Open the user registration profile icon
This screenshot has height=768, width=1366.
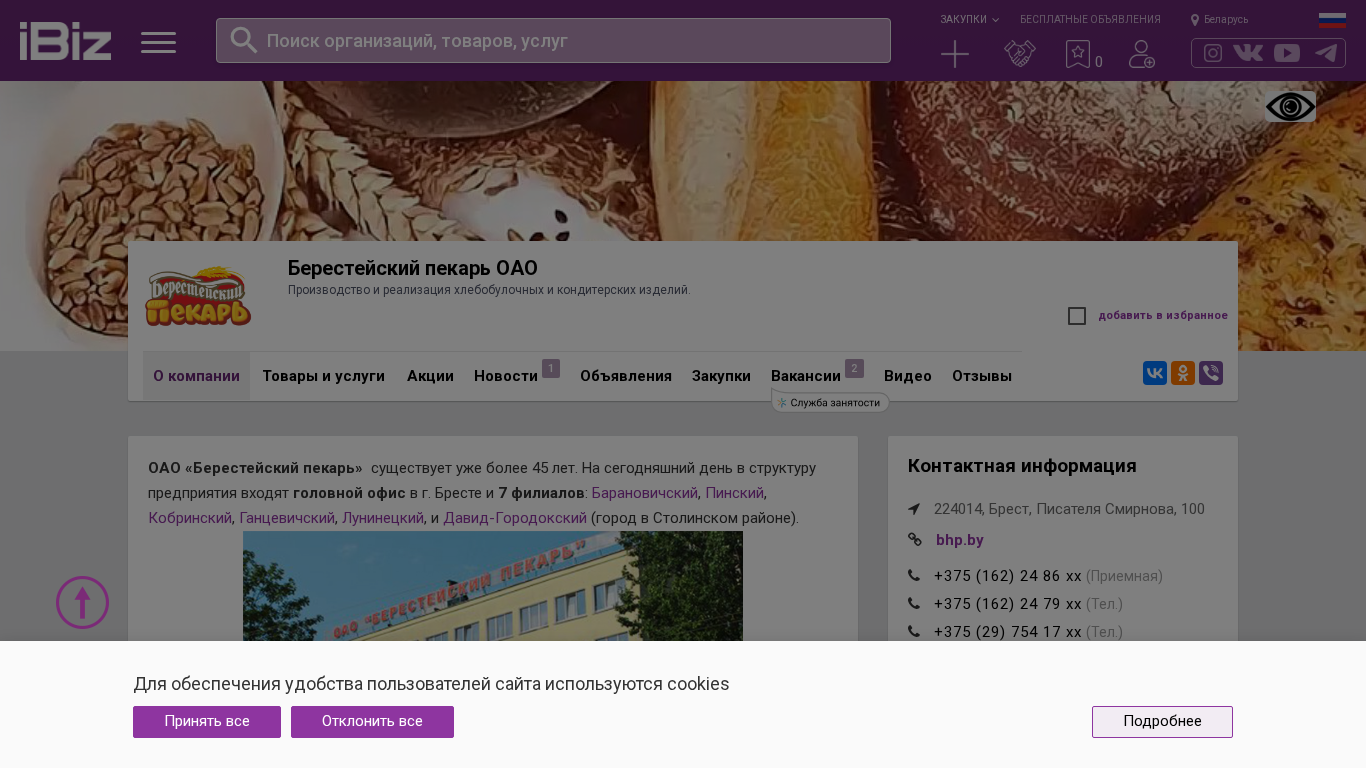[1142, 54]
